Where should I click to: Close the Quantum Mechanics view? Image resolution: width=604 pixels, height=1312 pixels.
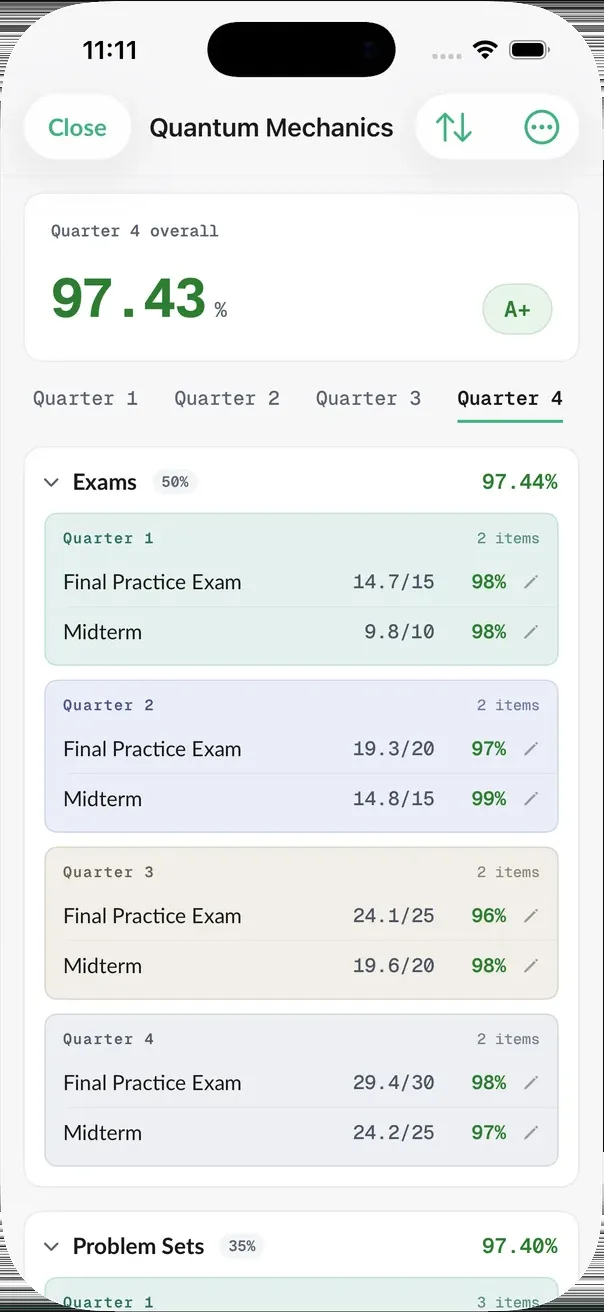[77, 128]
